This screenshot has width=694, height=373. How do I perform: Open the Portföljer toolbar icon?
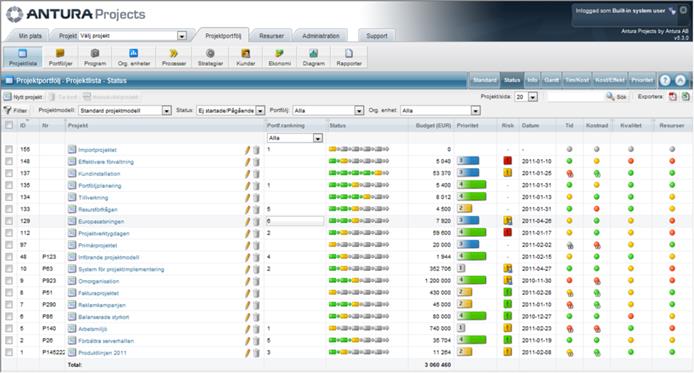pos(61,58)
